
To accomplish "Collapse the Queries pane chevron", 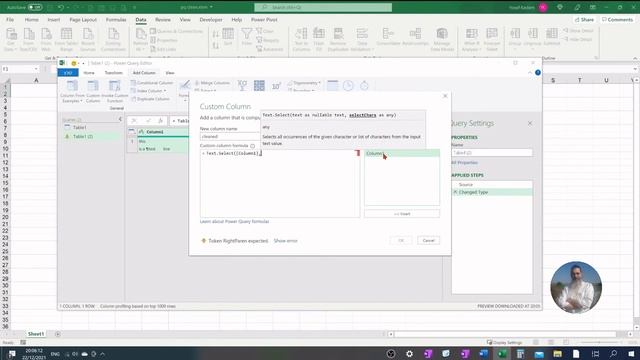I will [120, 119].
